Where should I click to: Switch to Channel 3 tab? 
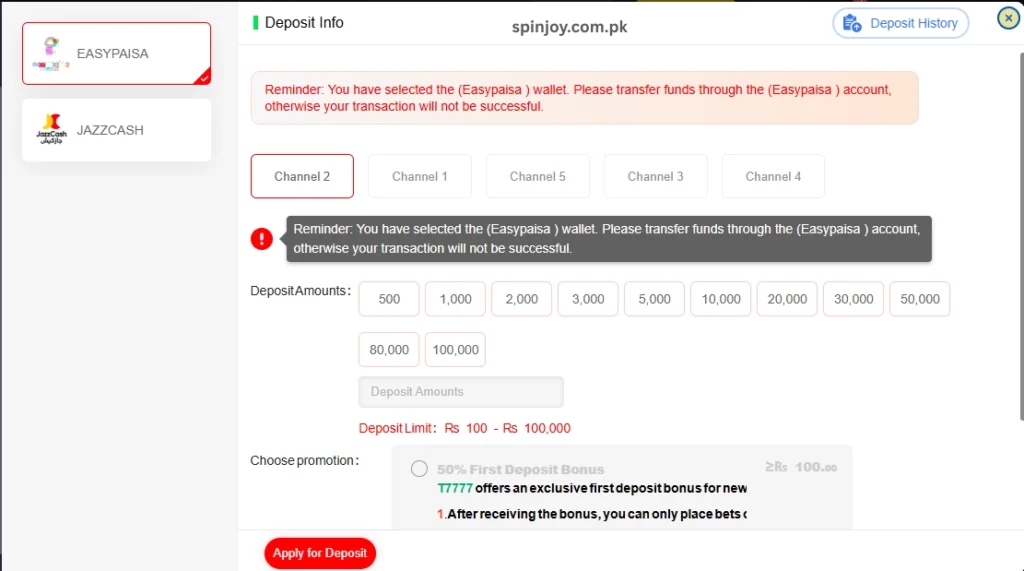tap(655, 176)
